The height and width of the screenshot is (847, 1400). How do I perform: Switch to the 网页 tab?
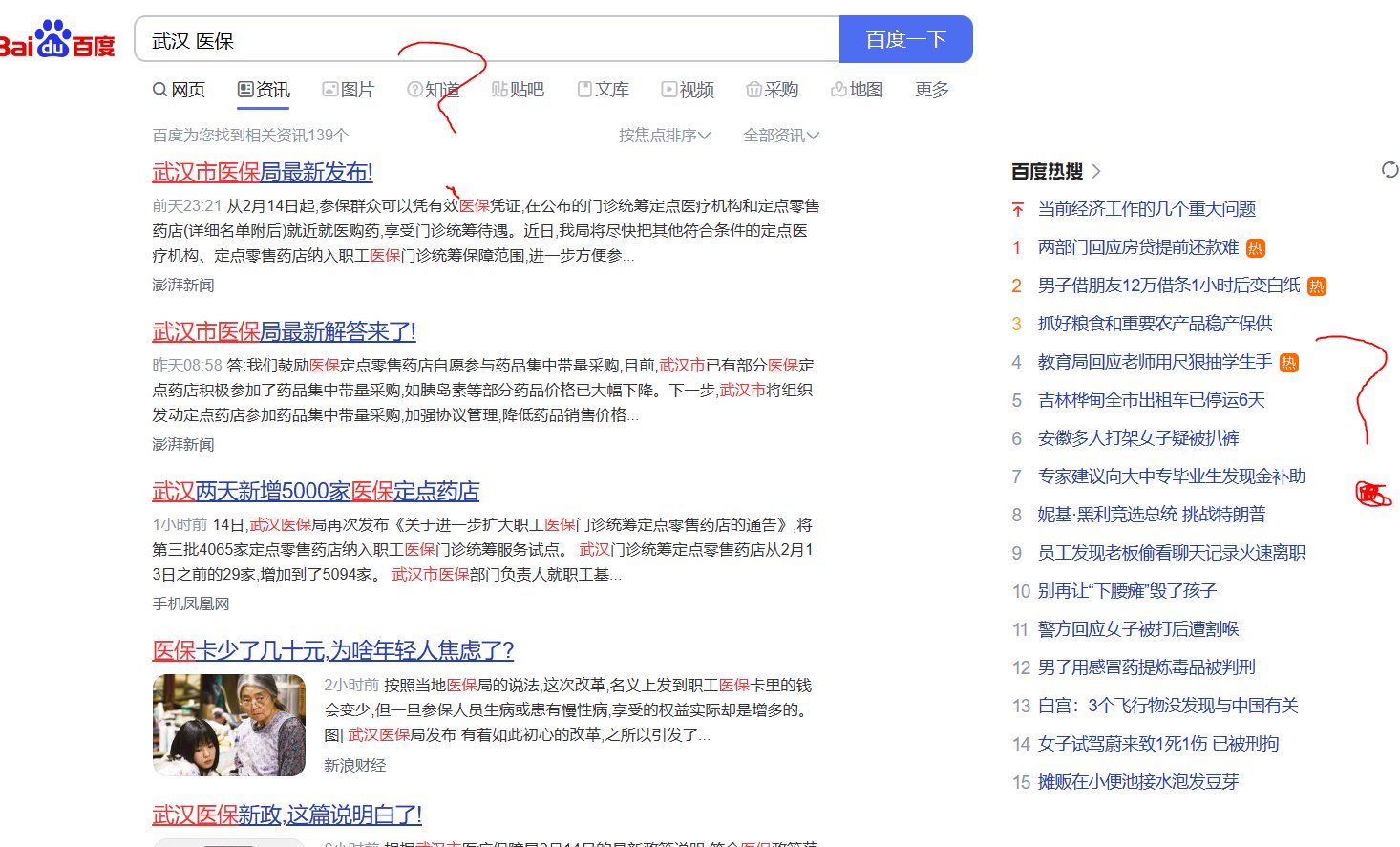coord(180,90)
